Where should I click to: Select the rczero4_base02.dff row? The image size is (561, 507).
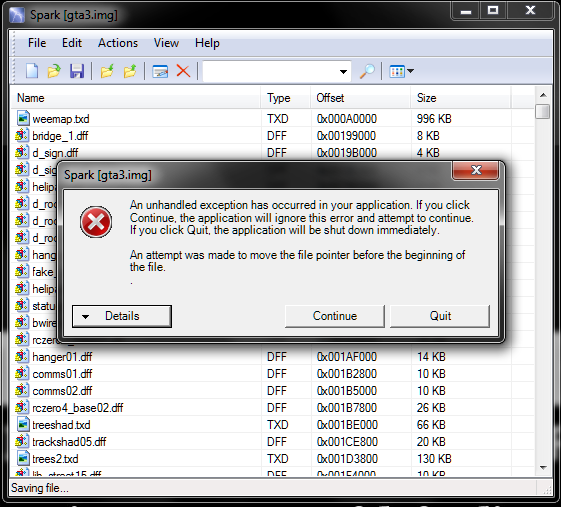point(273,408)
